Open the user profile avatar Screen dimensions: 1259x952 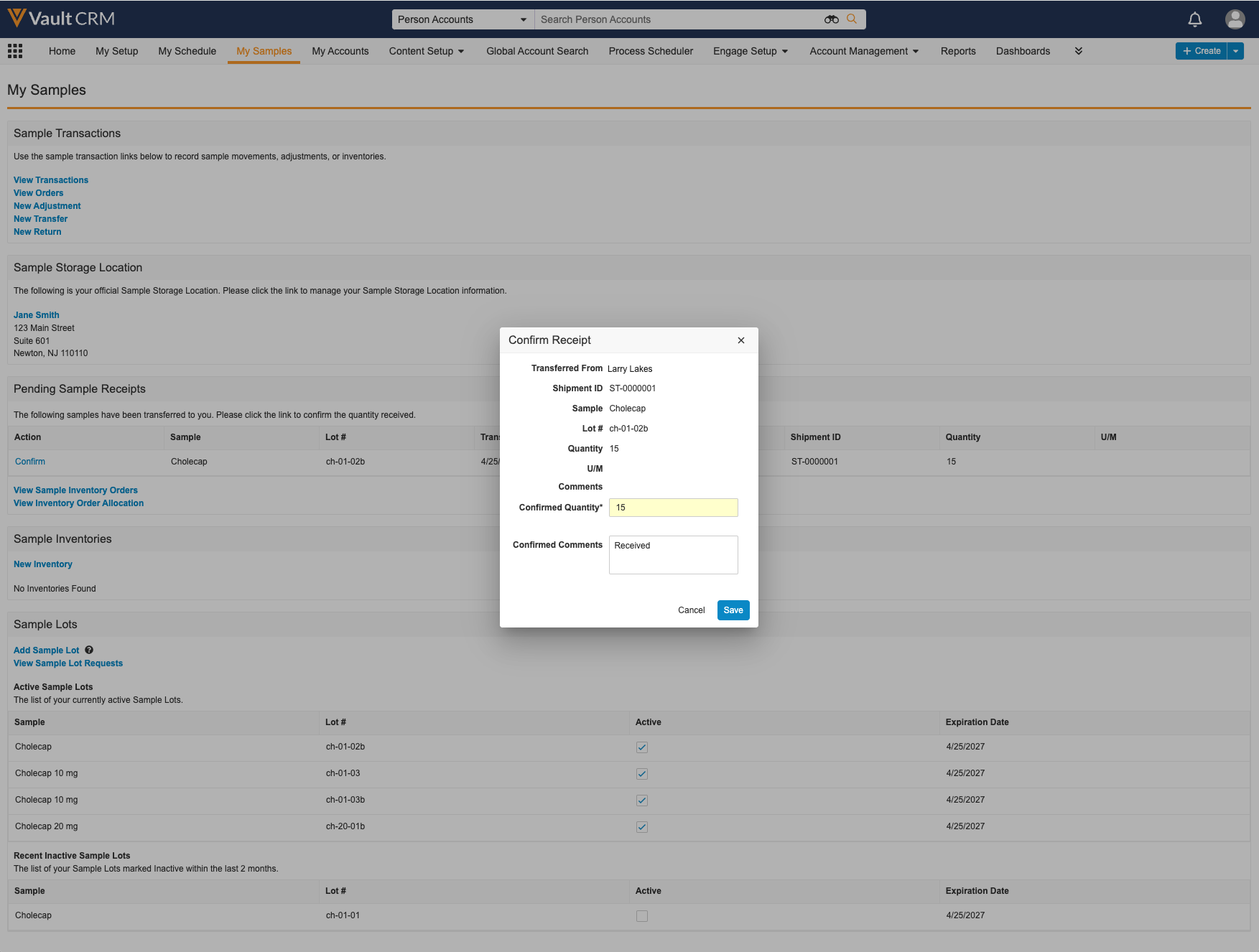(x=1235, y=19)
